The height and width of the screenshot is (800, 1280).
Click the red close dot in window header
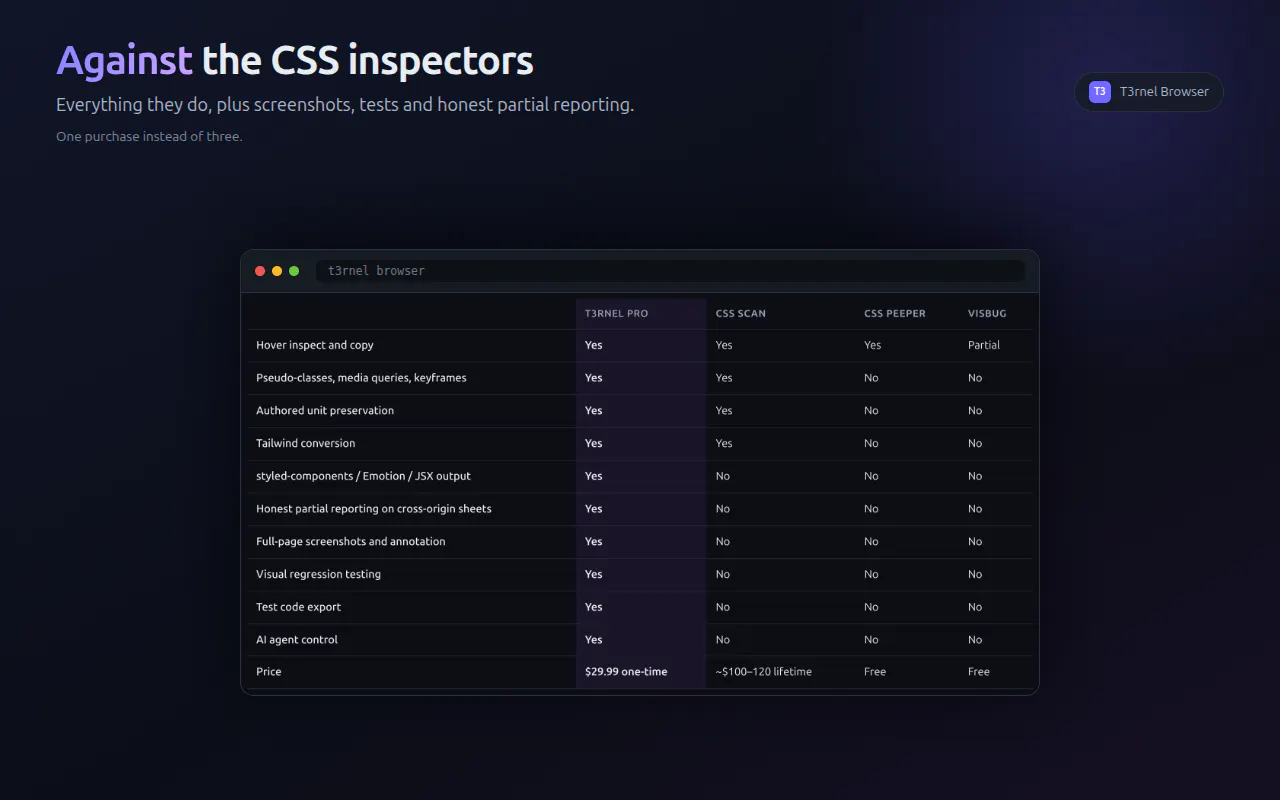pyautogui.click(x=260, y=271)
